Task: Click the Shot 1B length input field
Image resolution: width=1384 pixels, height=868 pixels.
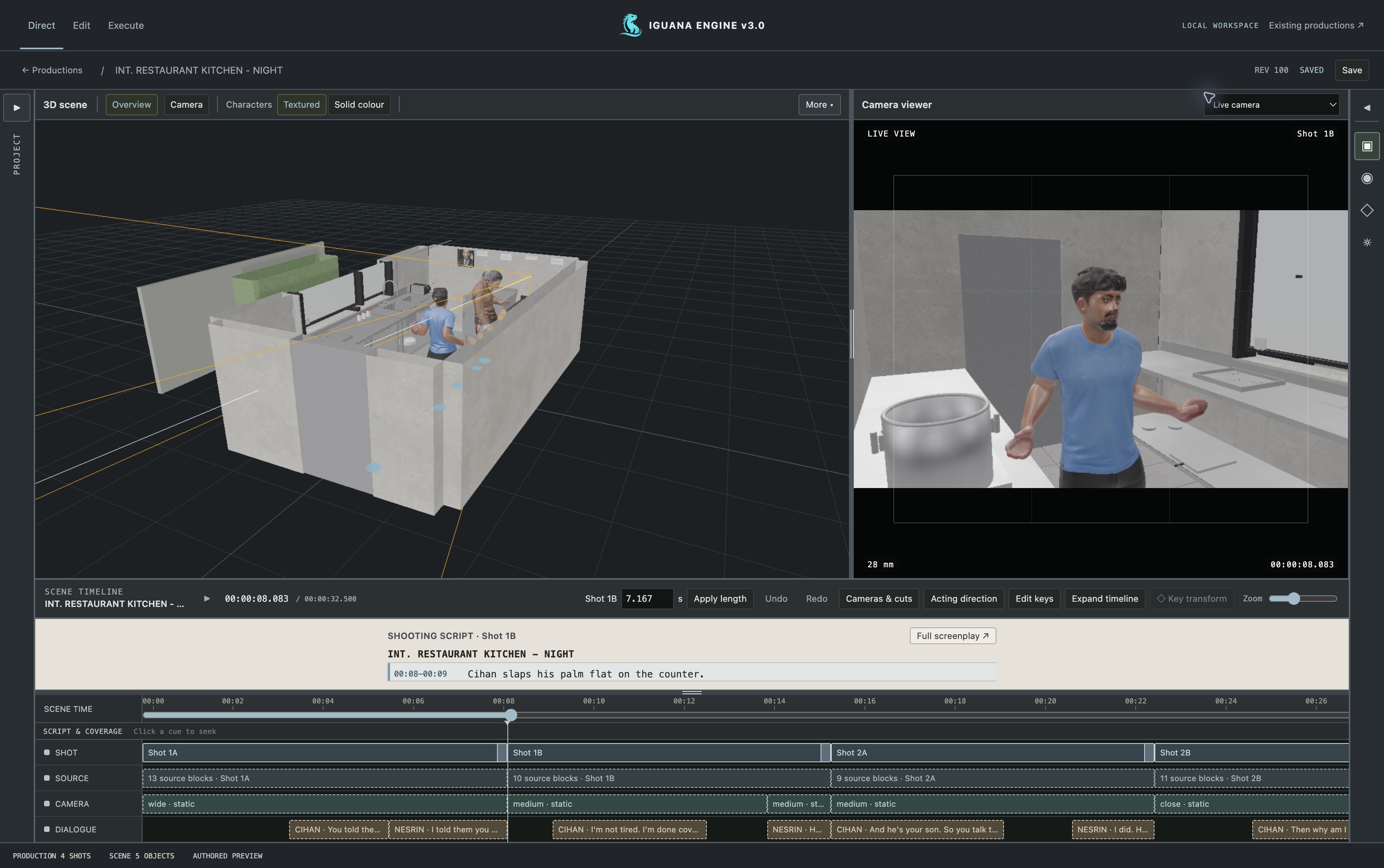Action: pyautogui.click(x=647, y=598)
